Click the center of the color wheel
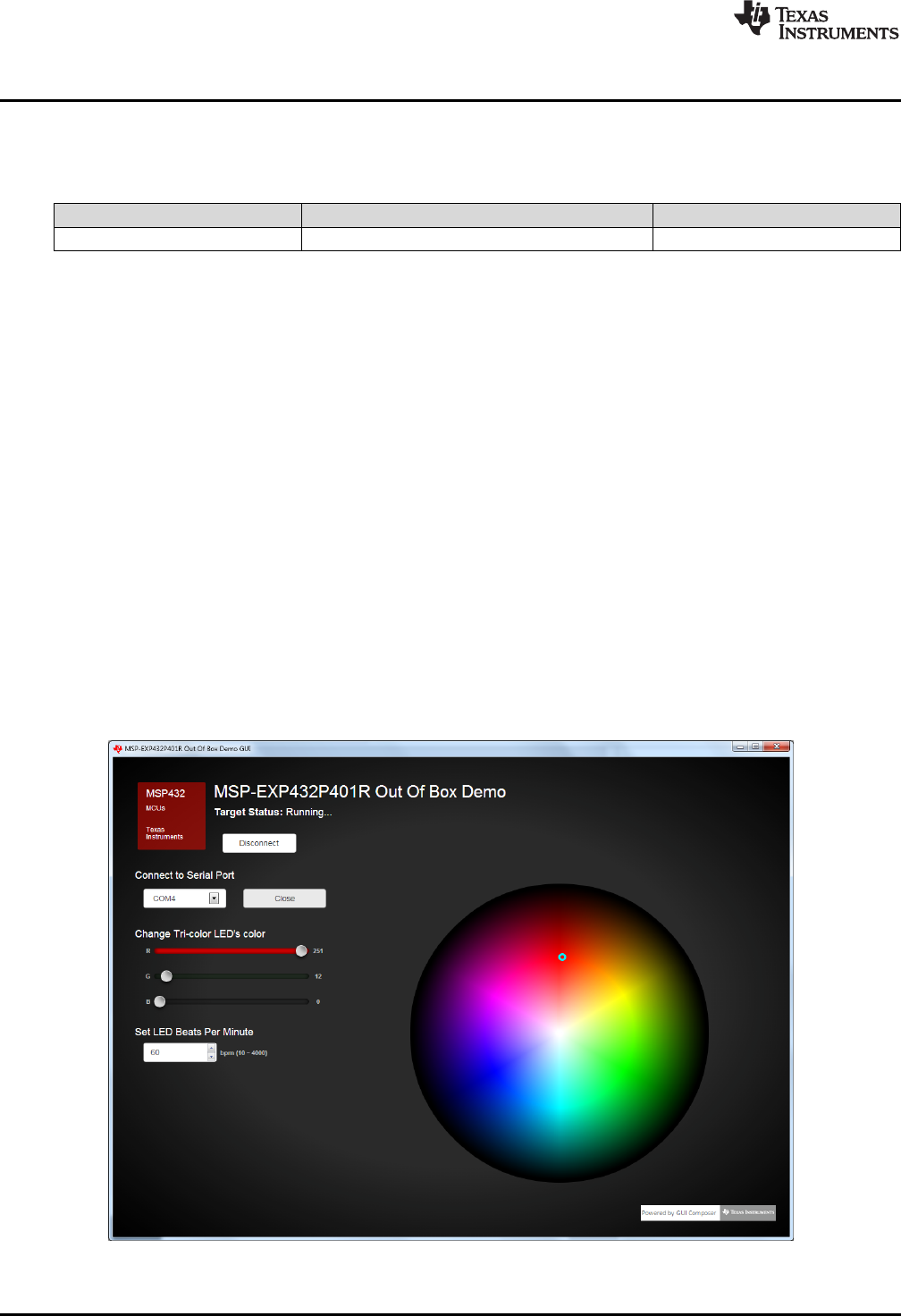 (560, 1033)
